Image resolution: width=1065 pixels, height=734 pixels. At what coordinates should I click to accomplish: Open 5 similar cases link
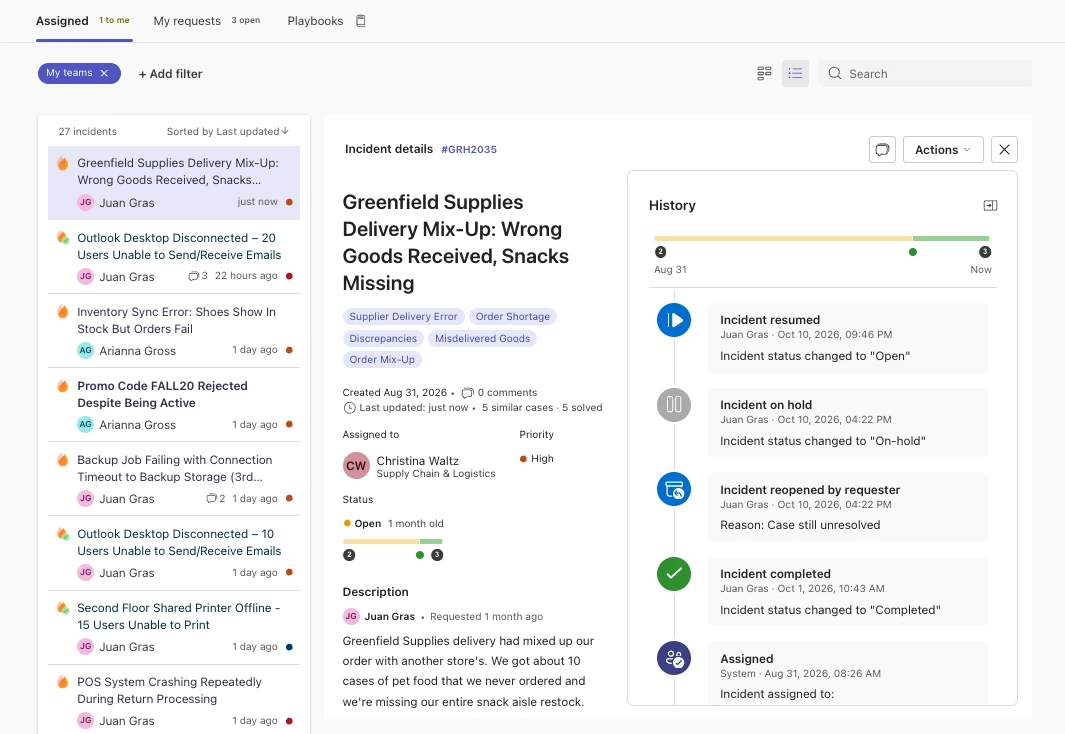click(x=518, y=407)
